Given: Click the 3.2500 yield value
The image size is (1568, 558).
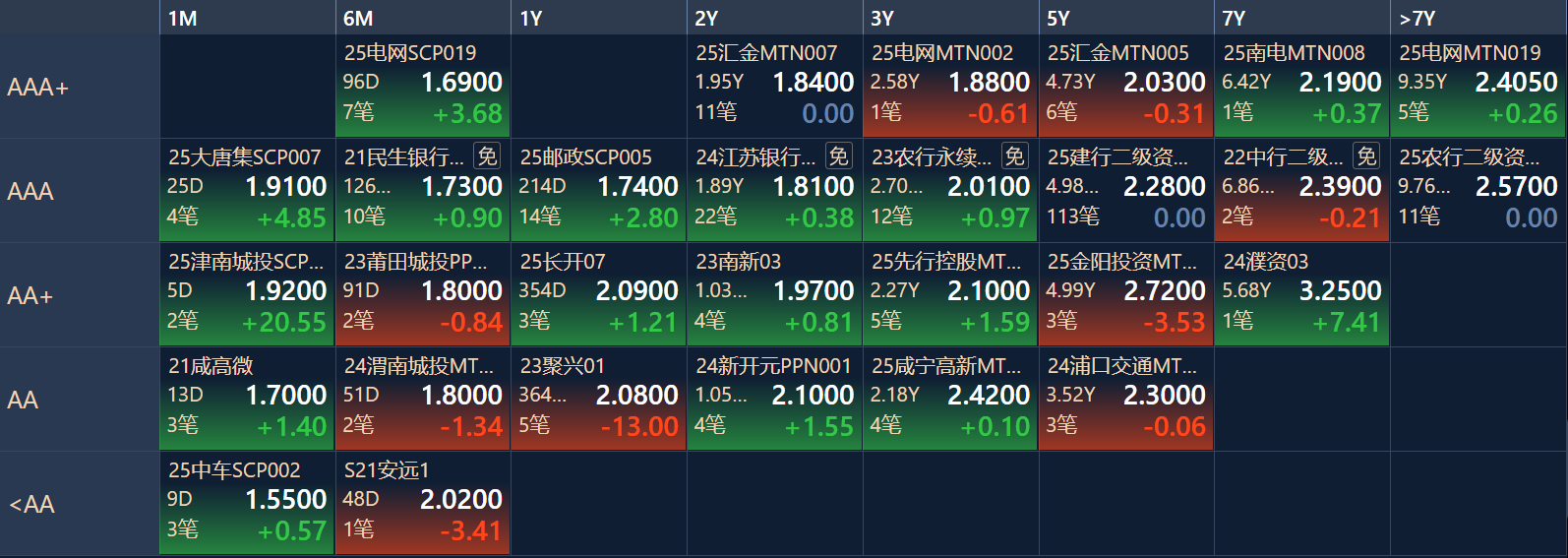Looking at the screenshot, I should (1340, 291).
